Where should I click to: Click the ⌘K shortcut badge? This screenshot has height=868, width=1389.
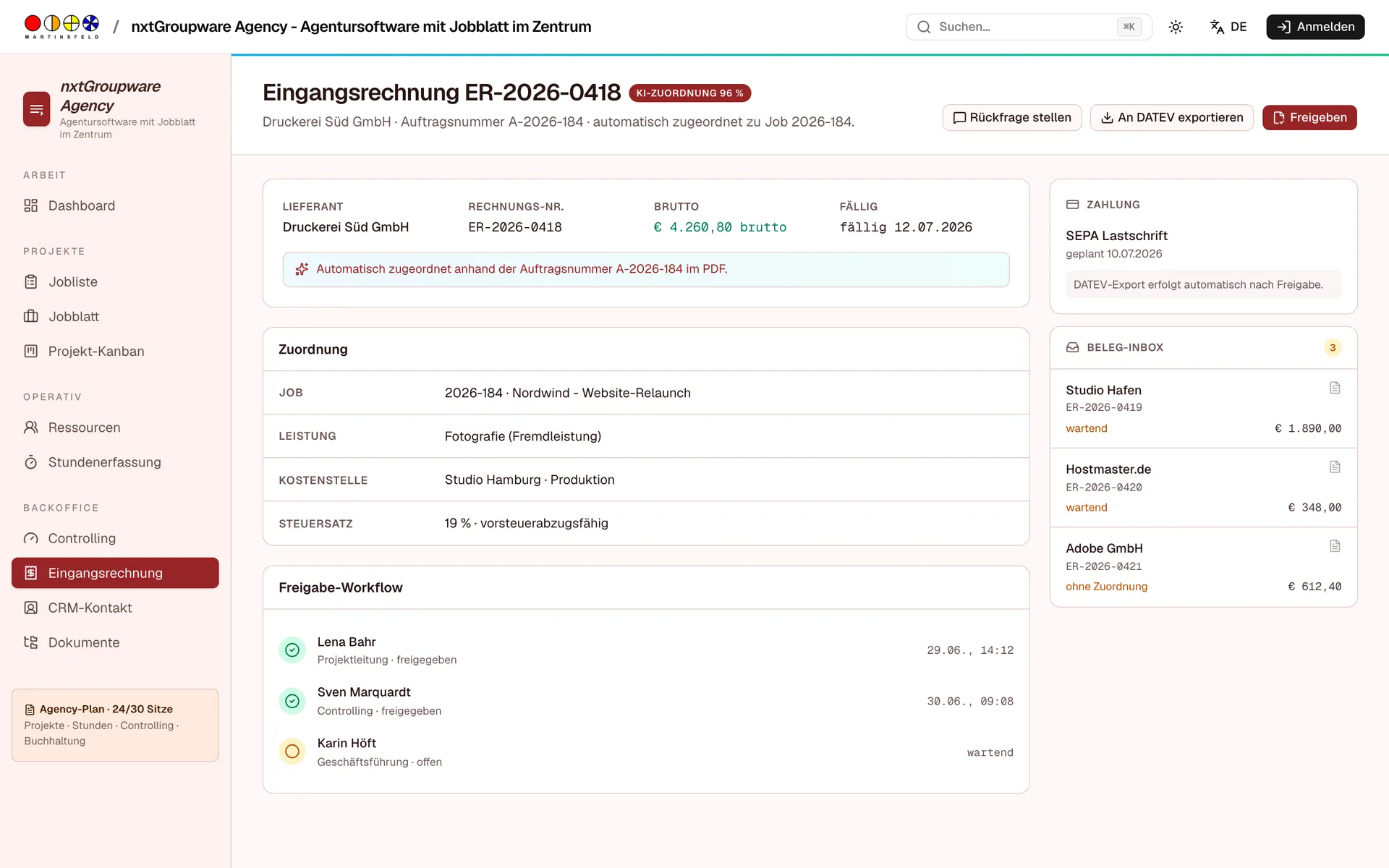click(x=1129, y=27)
